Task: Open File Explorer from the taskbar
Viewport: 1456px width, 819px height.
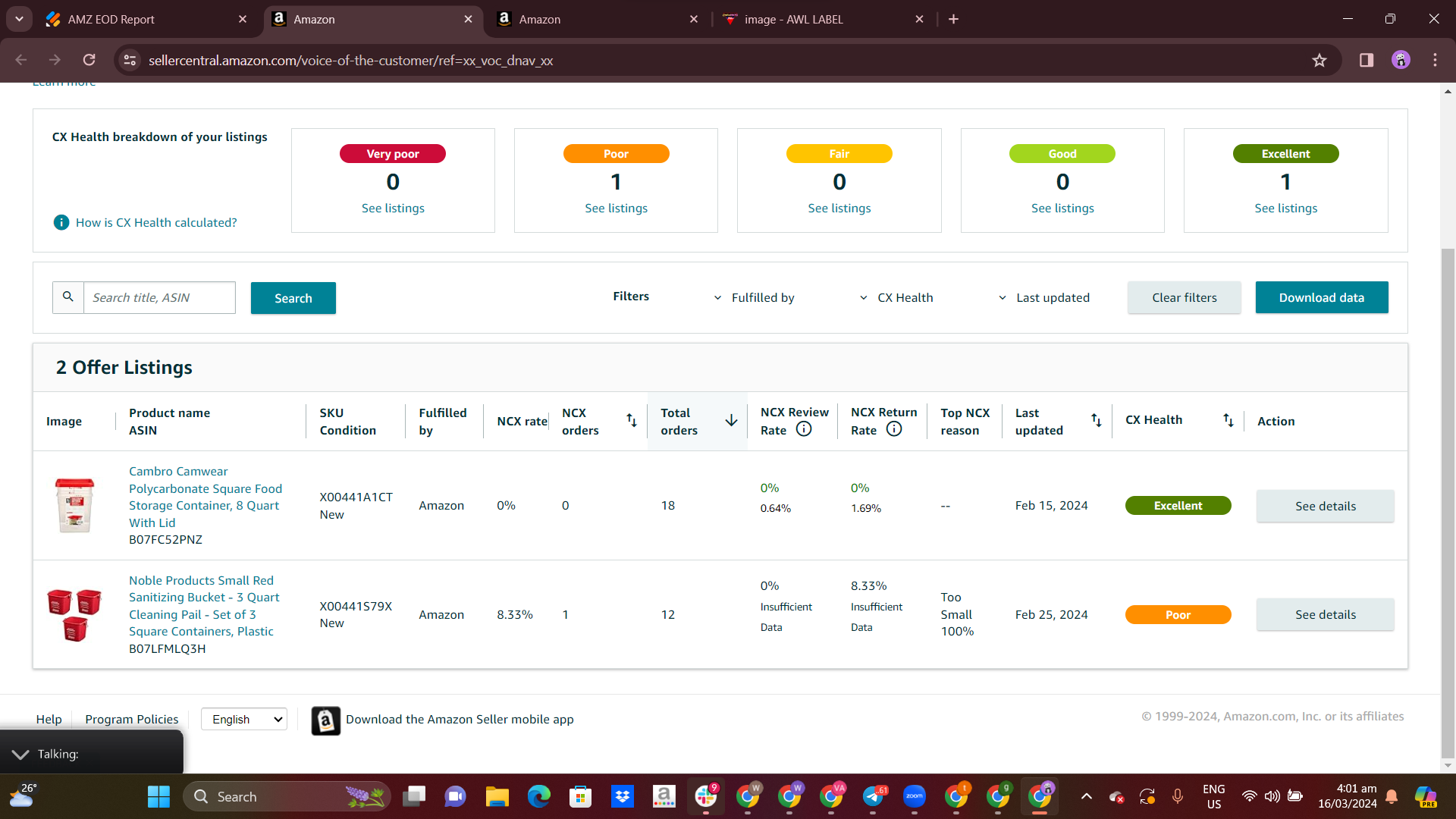Action: (497, 796)
